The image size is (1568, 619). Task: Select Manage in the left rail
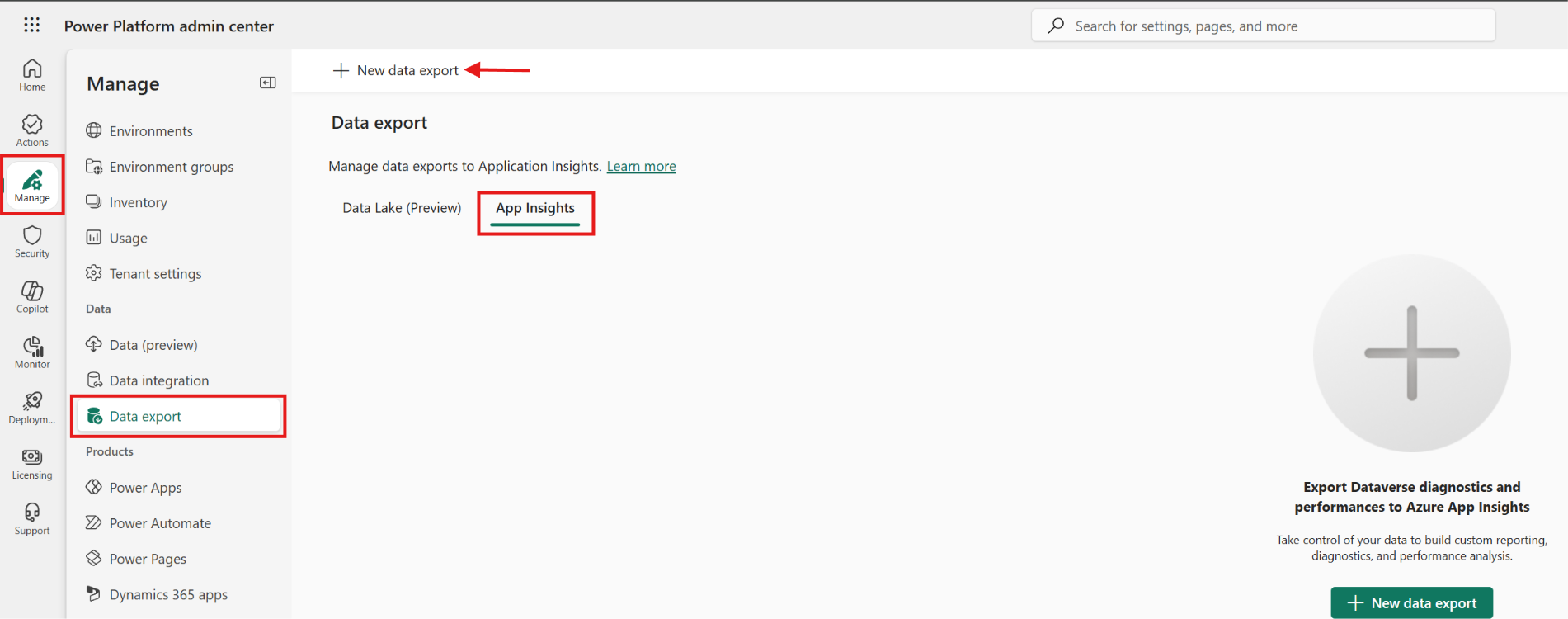click(32, 186)
